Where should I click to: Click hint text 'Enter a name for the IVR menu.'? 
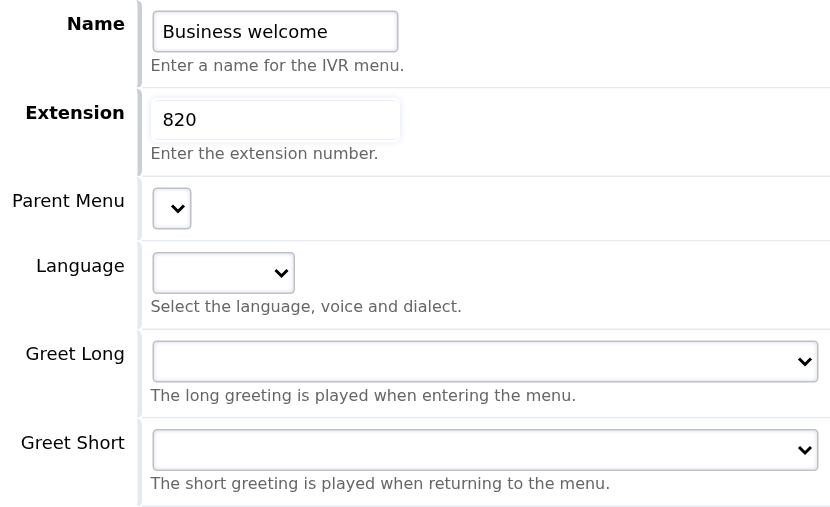(x=277, y=66)
